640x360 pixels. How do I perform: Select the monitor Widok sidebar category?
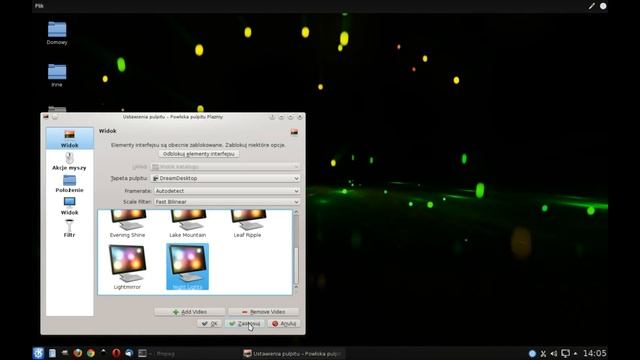69,206
